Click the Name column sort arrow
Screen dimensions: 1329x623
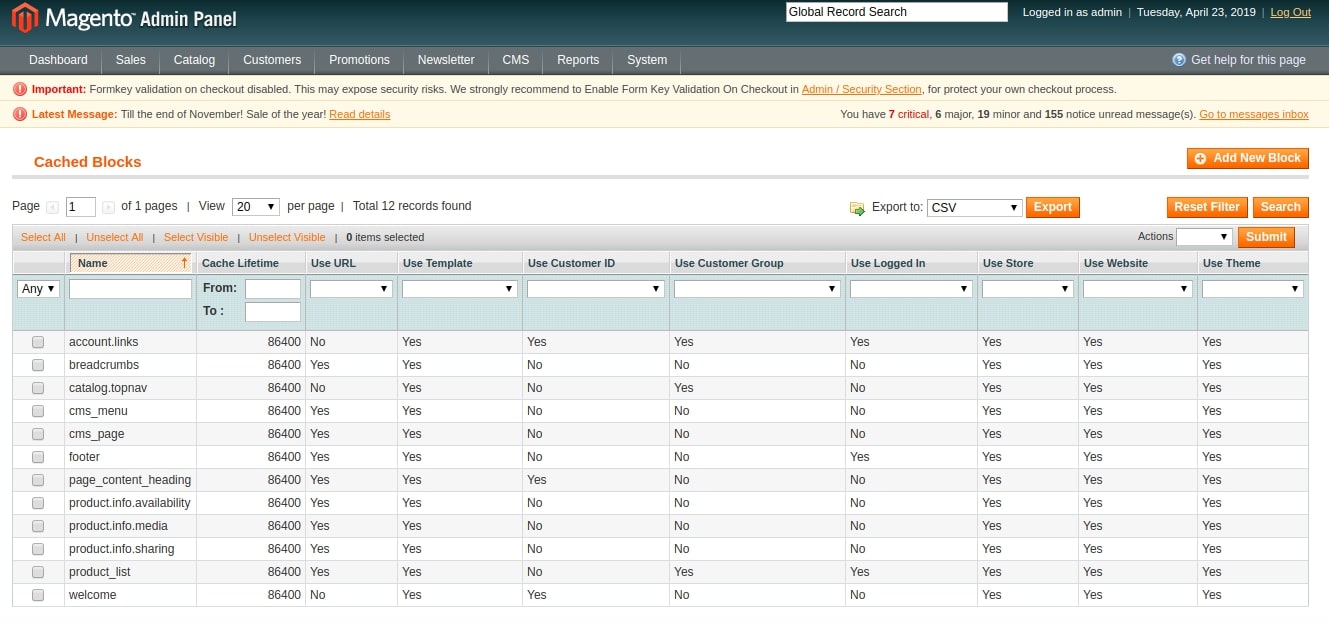click(x=184, y=263)
